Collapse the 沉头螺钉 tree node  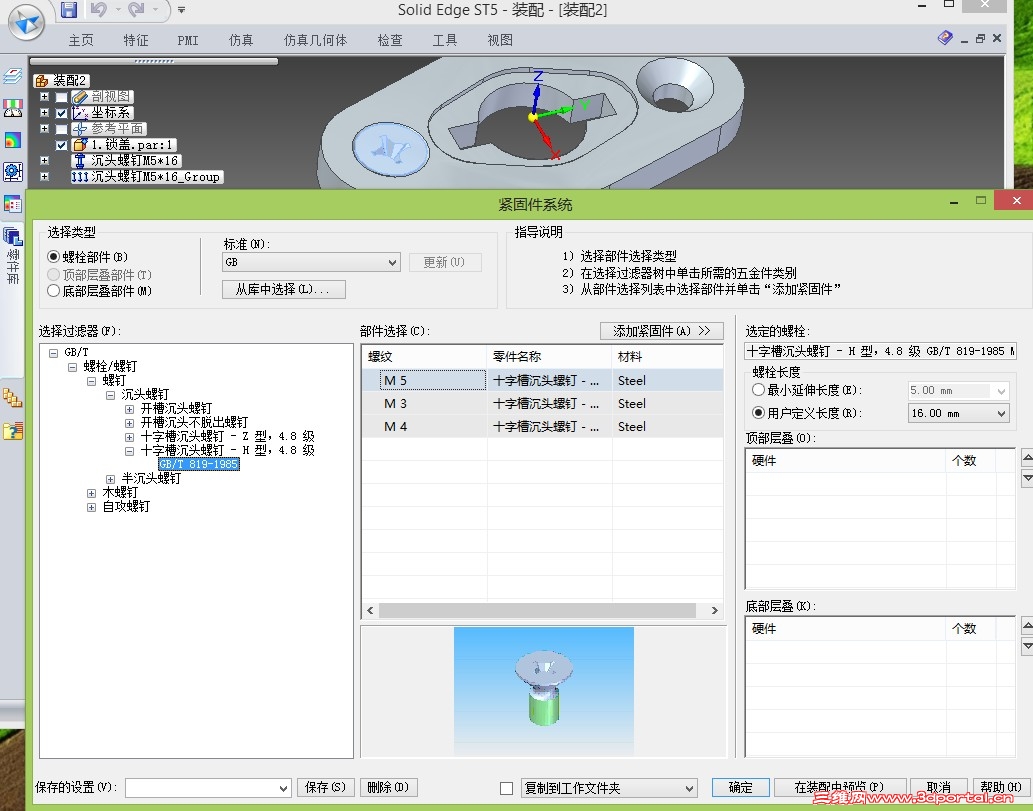111,395
